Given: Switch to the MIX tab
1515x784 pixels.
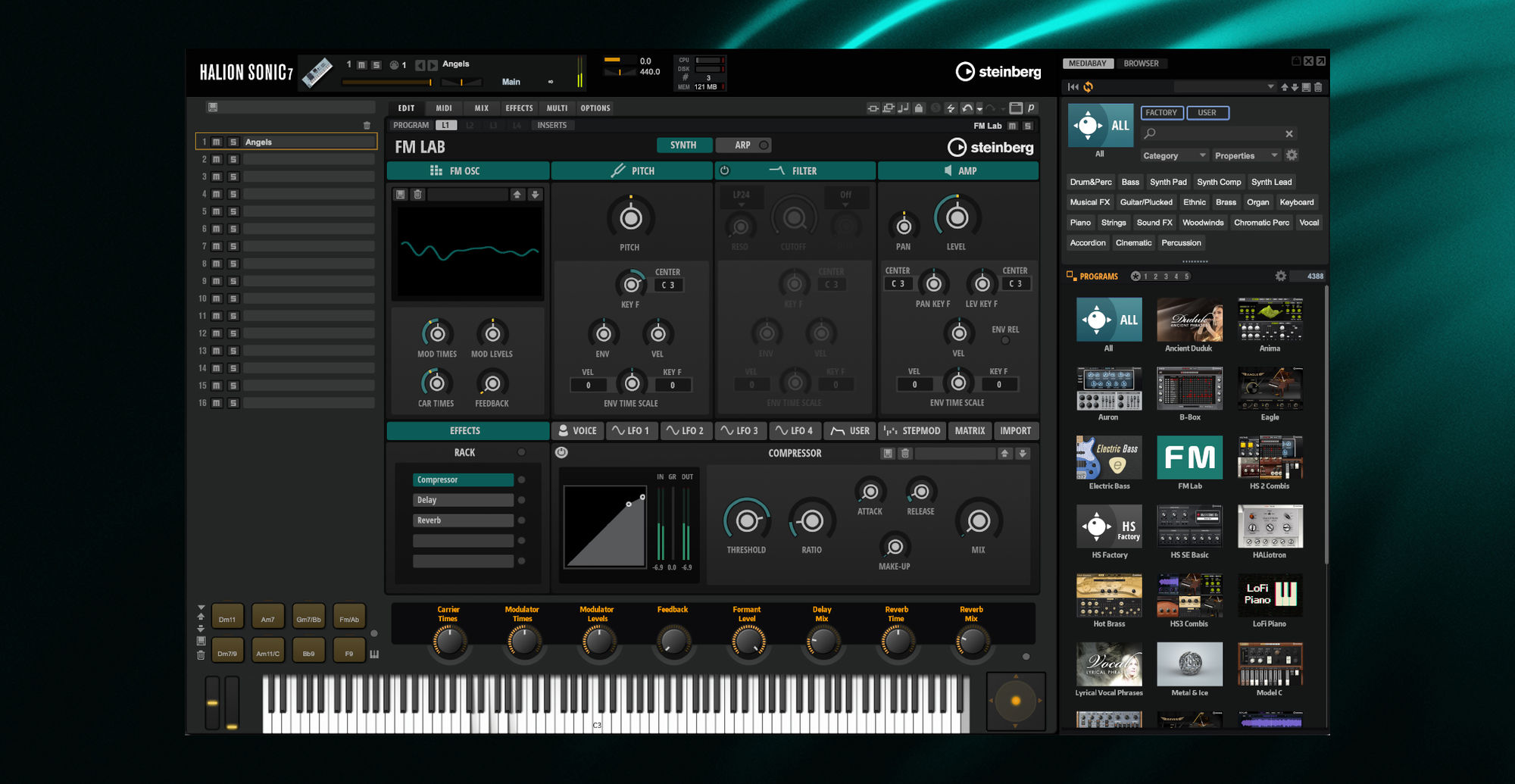Looking at the screenshot, I should 481,108.
